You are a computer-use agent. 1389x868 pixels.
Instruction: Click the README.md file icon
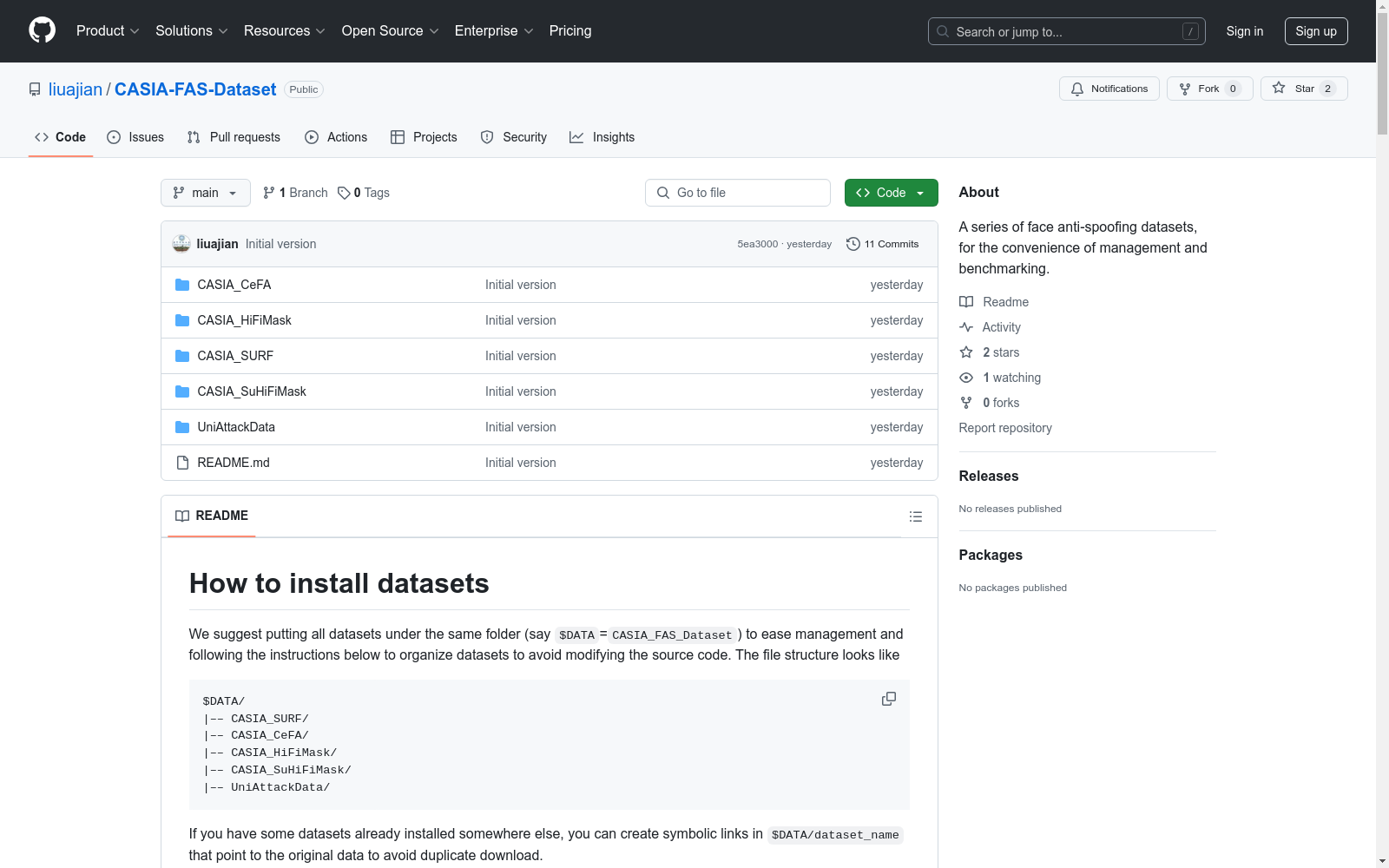pos(182,463)
